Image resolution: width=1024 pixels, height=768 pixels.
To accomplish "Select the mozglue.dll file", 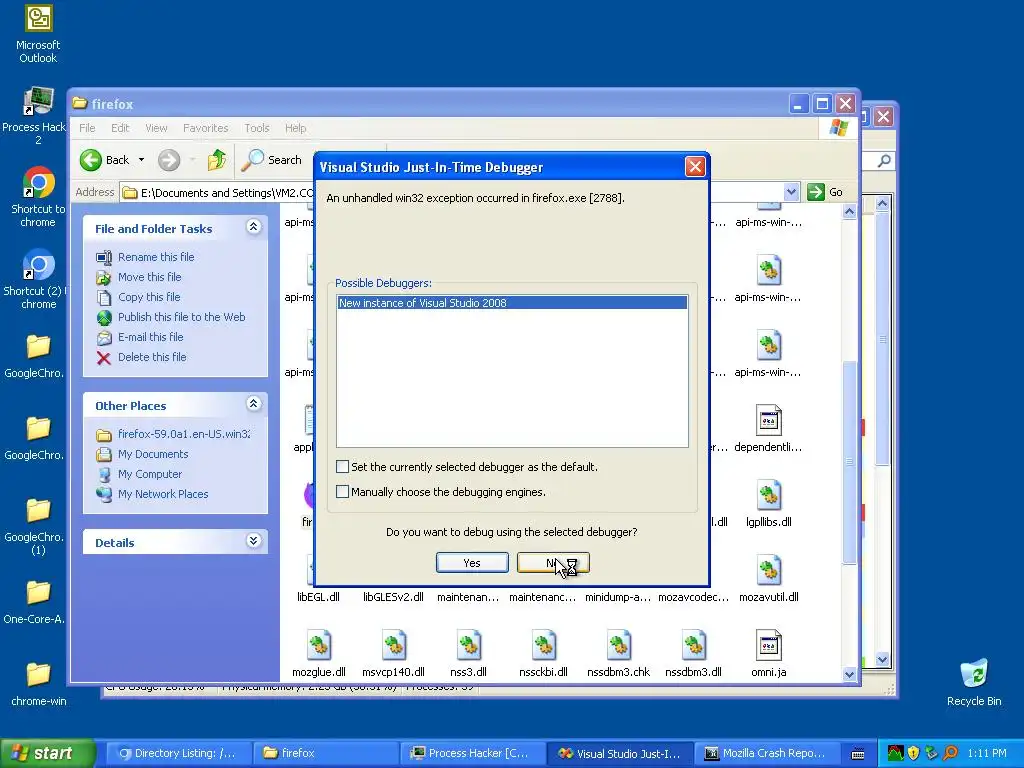I will 319,653.
